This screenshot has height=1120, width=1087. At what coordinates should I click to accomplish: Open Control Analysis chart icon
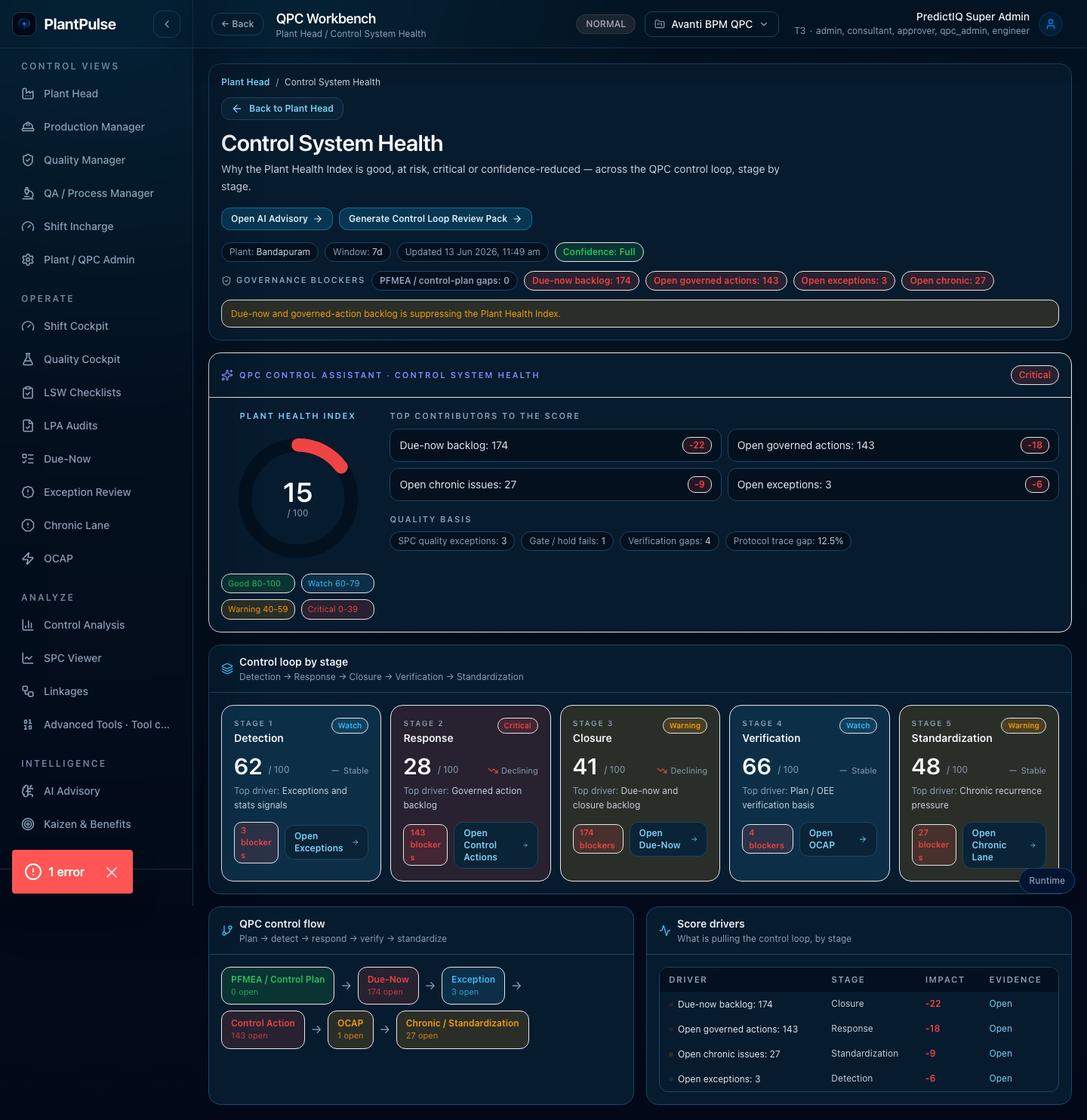[x=28, y=625]
